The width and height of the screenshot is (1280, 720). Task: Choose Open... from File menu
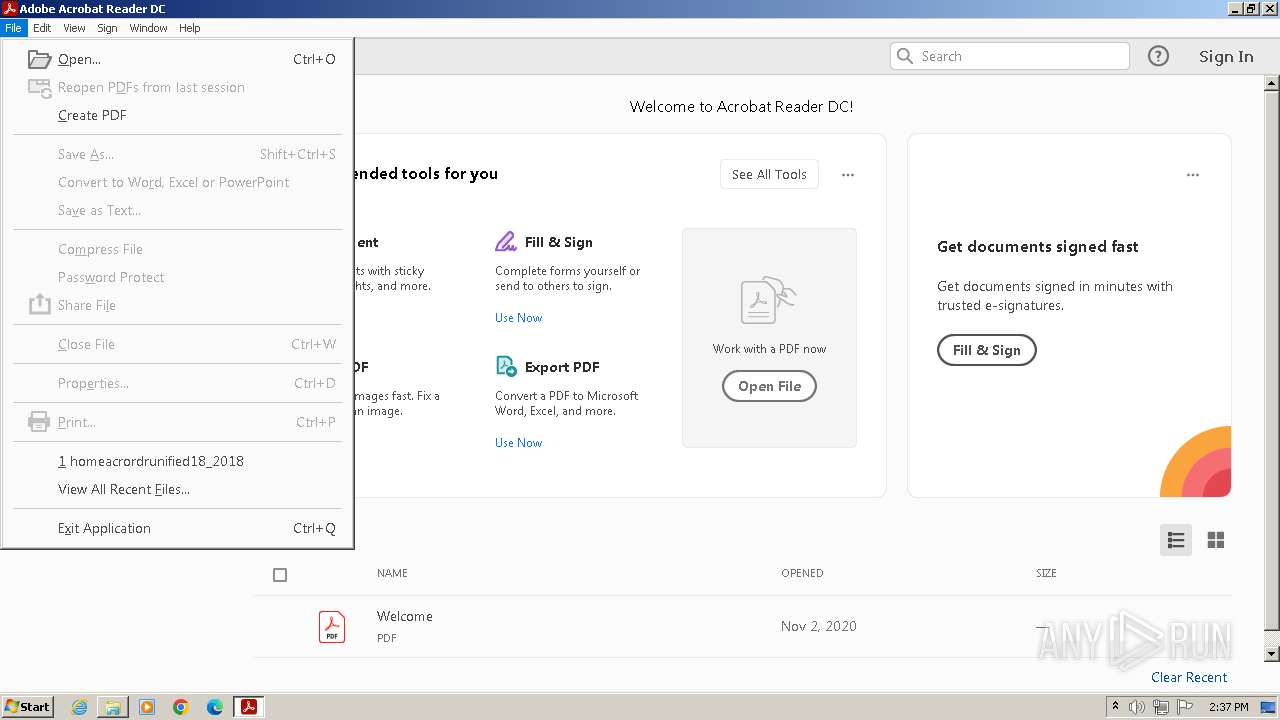(178, 59)
